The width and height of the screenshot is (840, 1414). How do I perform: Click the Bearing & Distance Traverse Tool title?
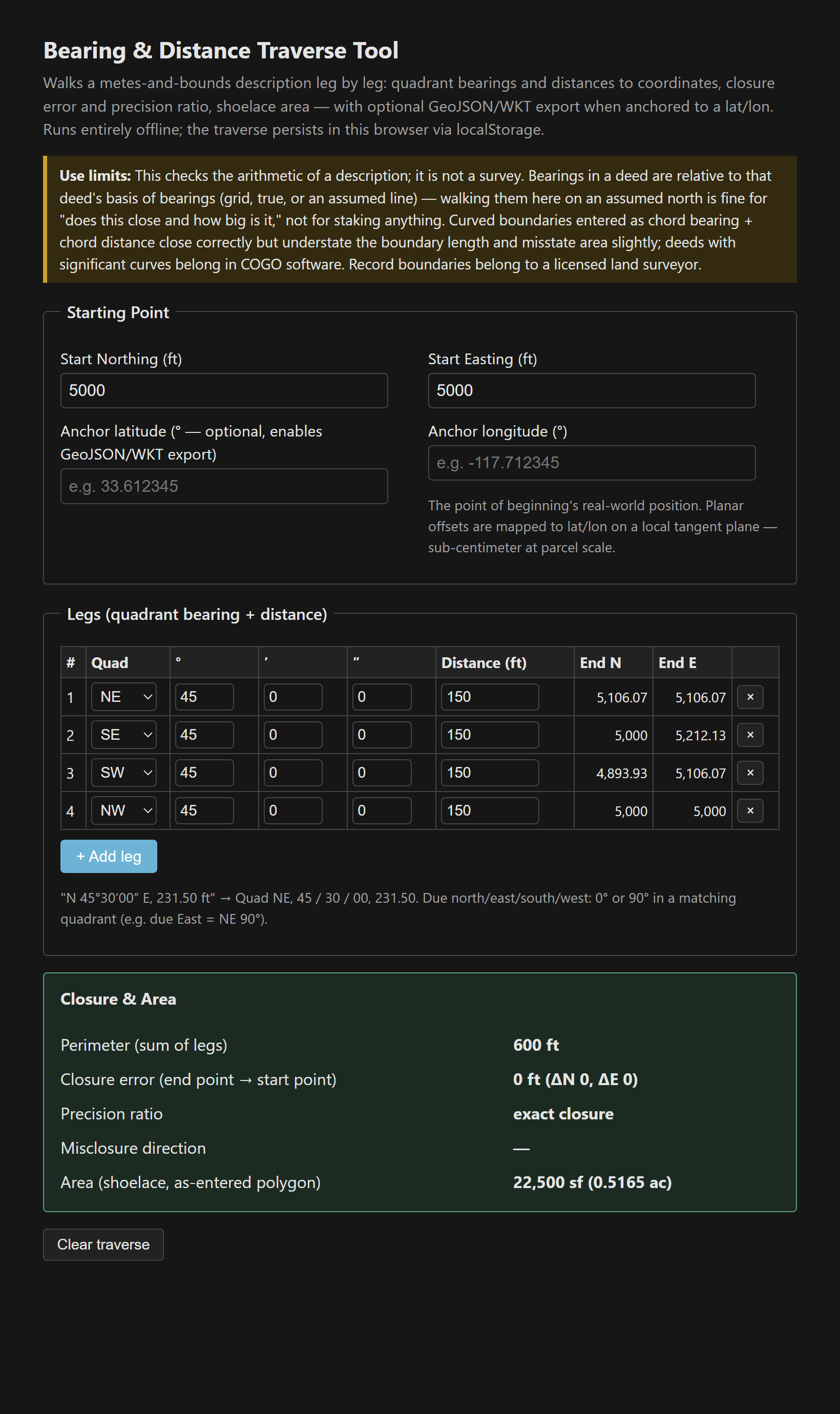point(221,50)
